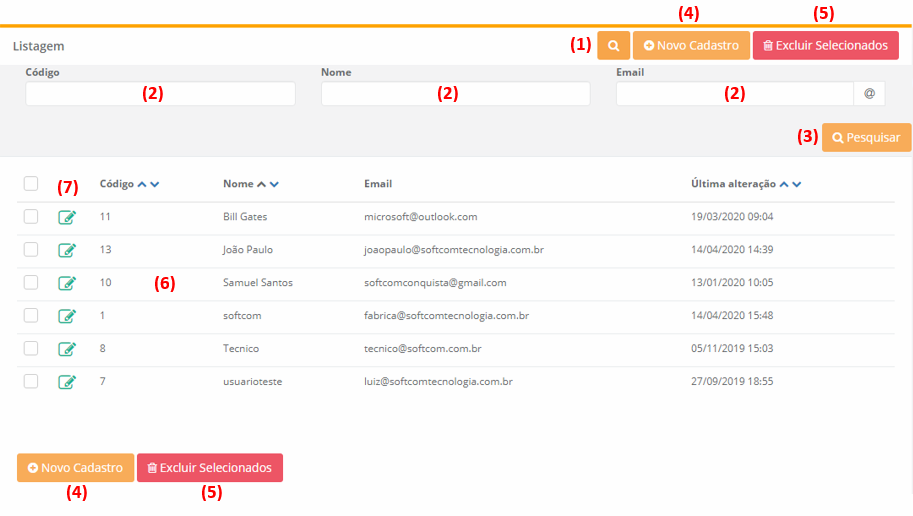This screenshot has width=913, height=516.
Task: Click edit icon for Samuel Santos
Action: tap(67, 283)
